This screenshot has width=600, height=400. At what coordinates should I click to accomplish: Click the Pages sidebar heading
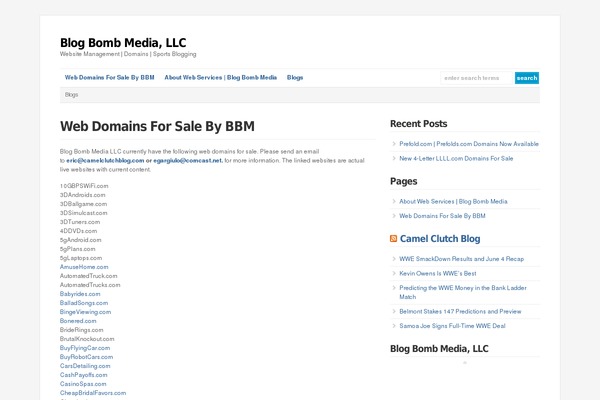404,181
